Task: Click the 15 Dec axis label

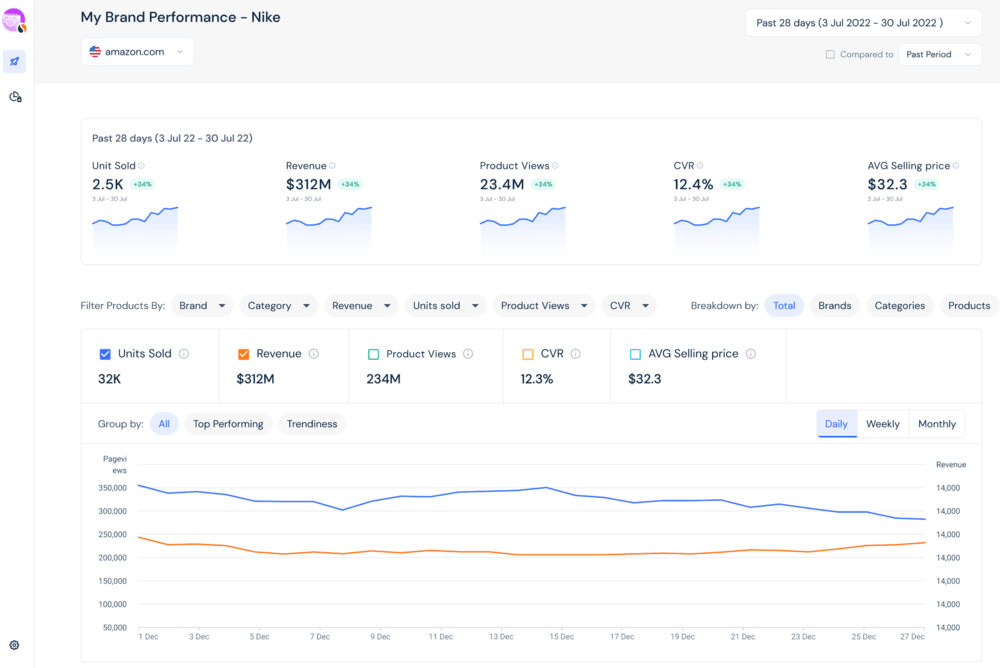Action: coord(562,637)
